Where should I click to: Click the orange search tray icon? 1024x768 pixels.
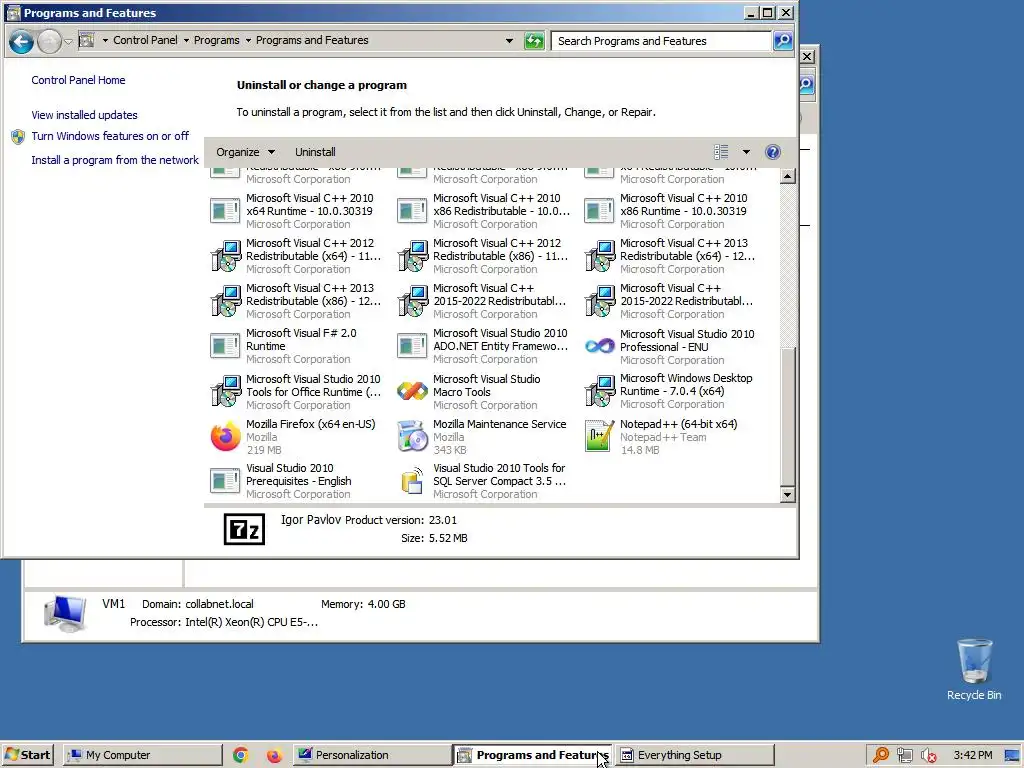coord(880,755)
